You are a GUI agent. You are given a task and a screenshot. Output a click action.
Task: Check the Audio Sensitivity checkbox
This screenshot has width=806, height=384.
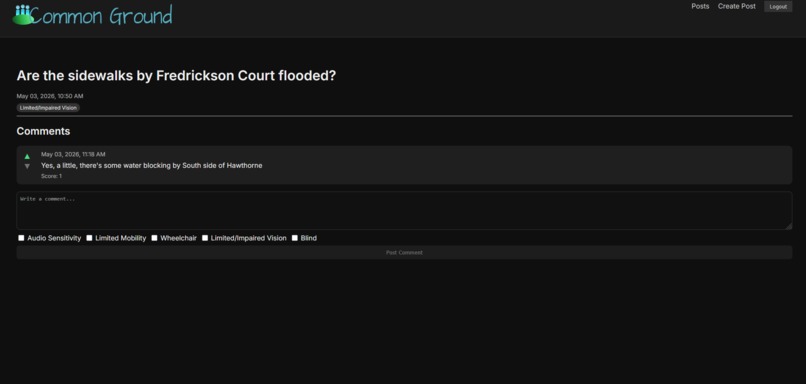tap(21, 238)
